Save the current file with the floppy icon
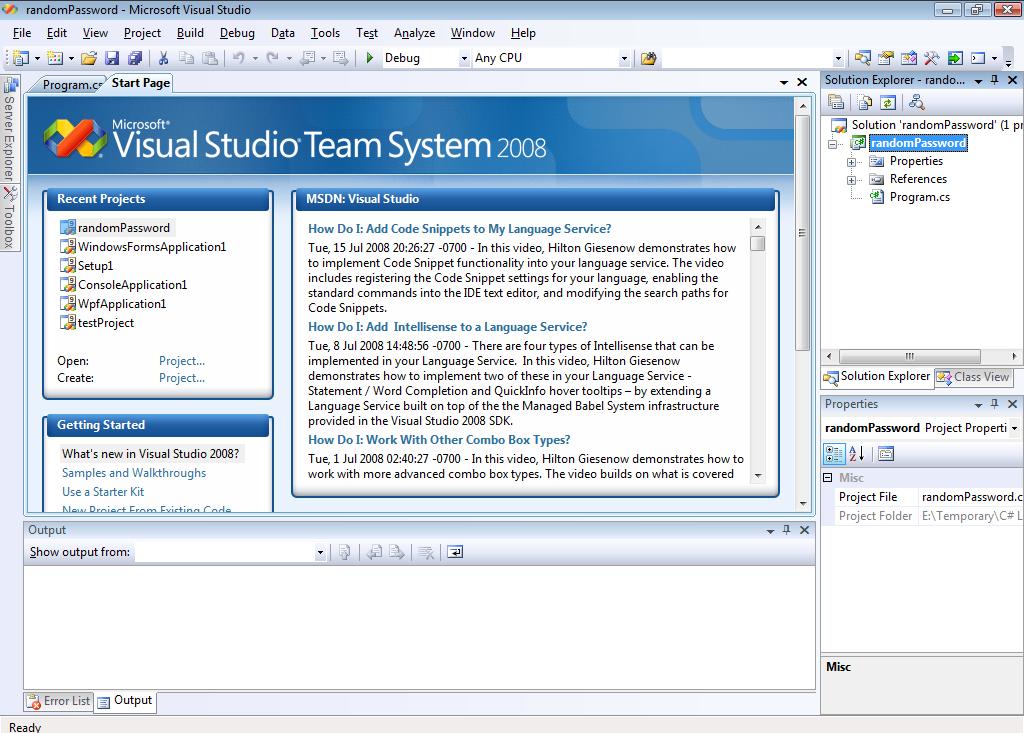The image size is (1024, 733). (x=112, y=58)
